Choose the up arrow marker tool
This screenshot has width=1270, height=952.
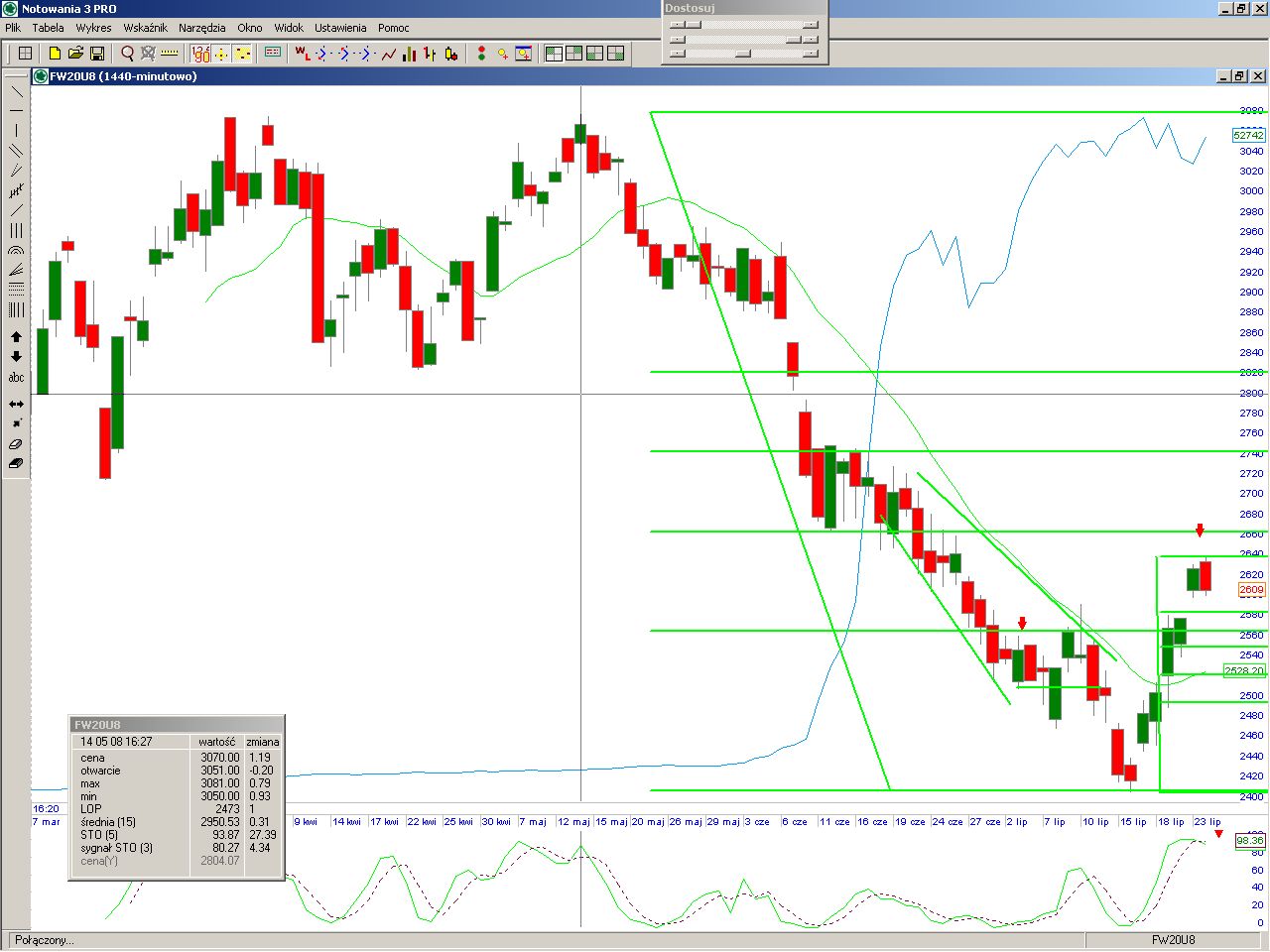[x=16, y=337]
